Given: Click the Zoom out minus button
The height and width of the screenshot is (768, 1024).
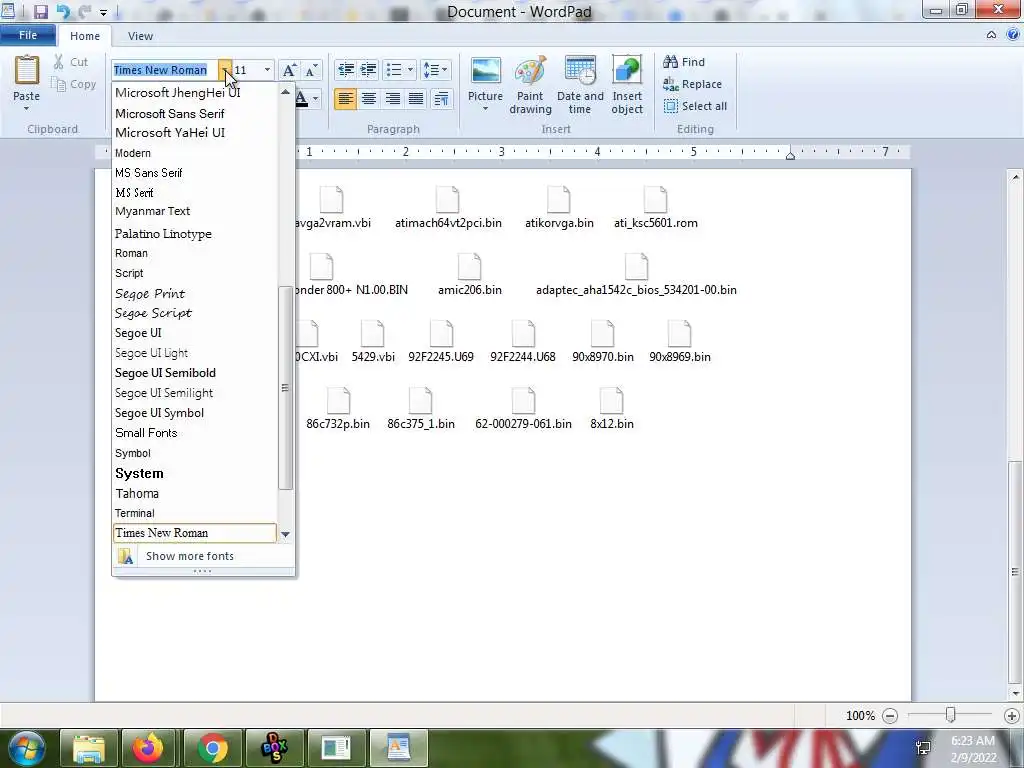Looking at the screenshot, I should point(889,716).
